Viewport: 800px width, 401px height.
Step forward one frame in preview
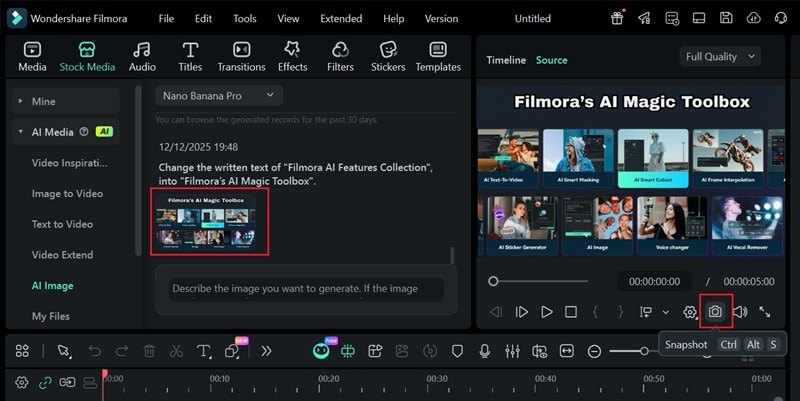click(x=521, y=312)
